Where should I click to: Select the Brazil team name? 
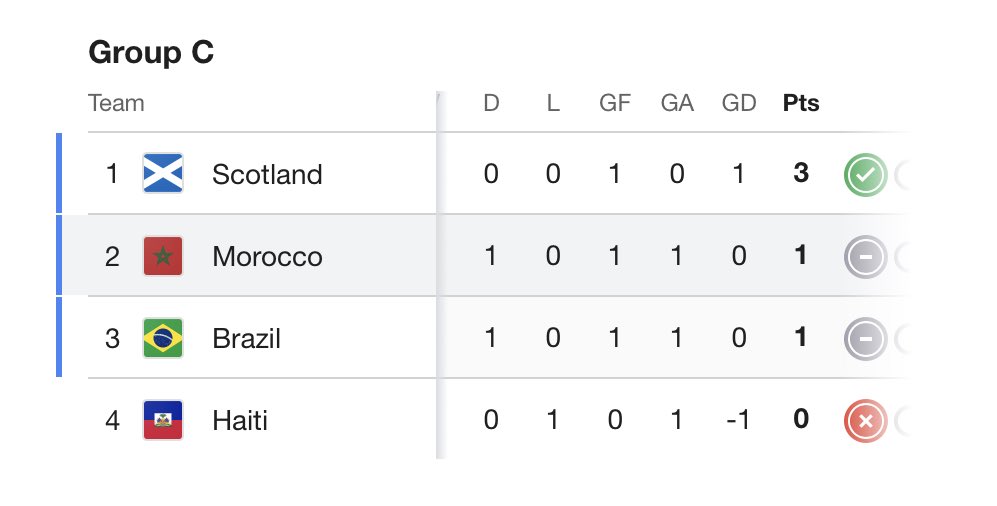tap(246, 338)
